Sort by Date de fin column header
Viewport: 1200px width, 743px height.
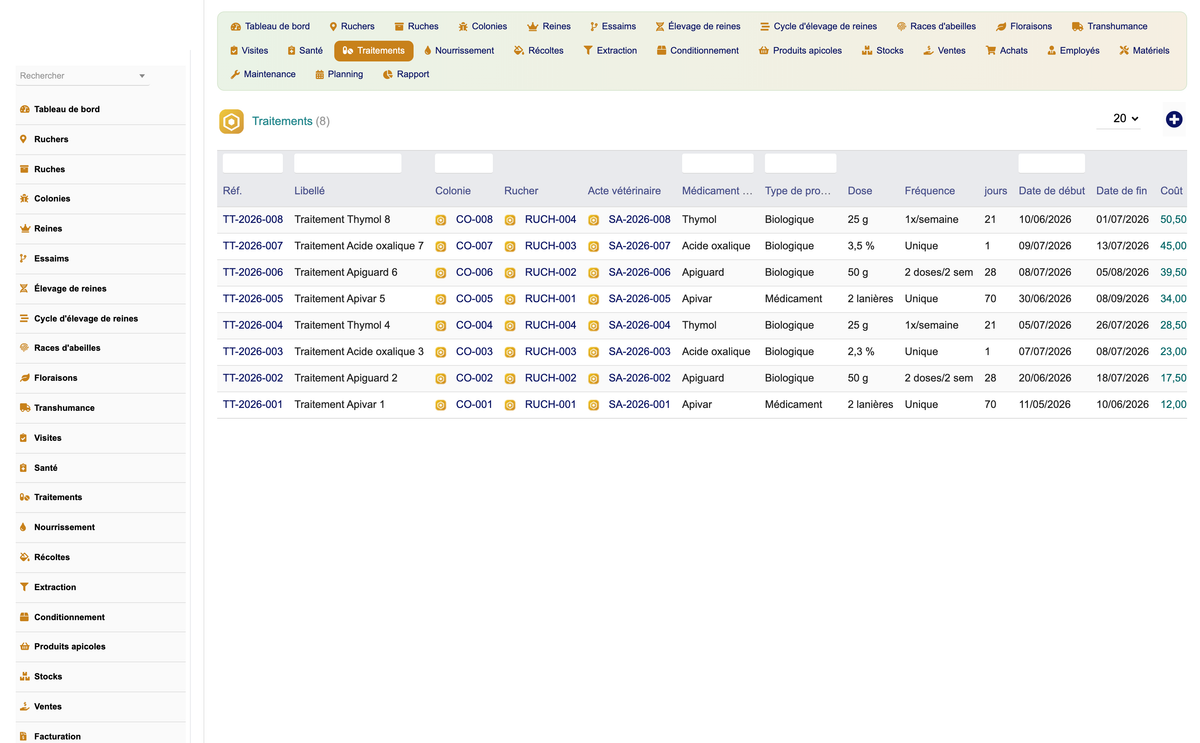1122,191
